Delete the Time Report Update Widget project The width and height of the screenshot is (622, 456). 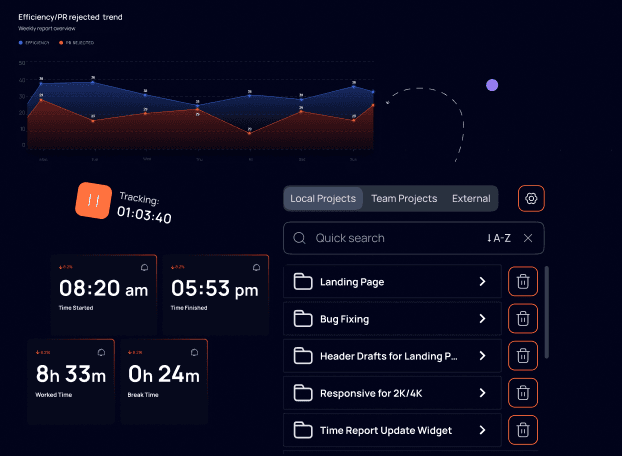pos(523,430)
